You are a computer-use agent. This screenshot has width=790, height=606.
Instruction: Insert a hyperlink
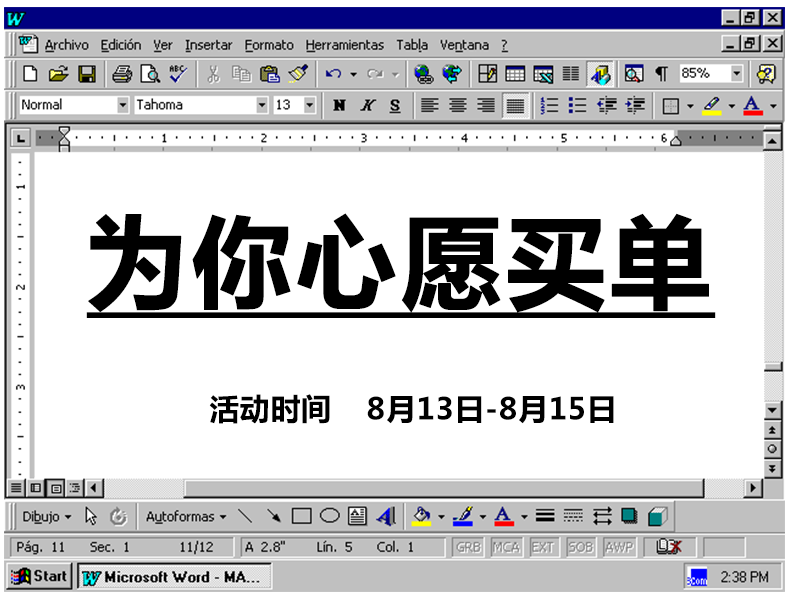(424, 75)
